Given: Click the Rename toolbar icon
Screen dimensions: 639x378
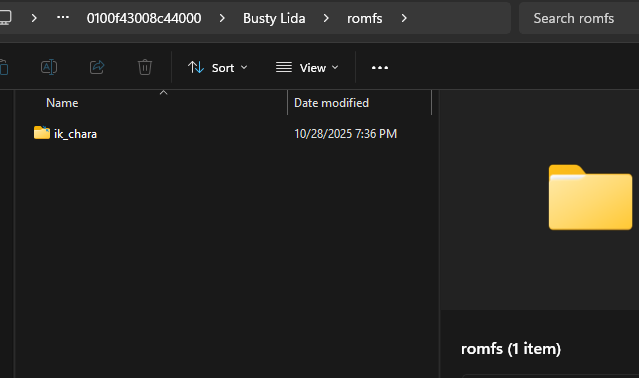Looking at the screenshot, I should pos(49,67).
